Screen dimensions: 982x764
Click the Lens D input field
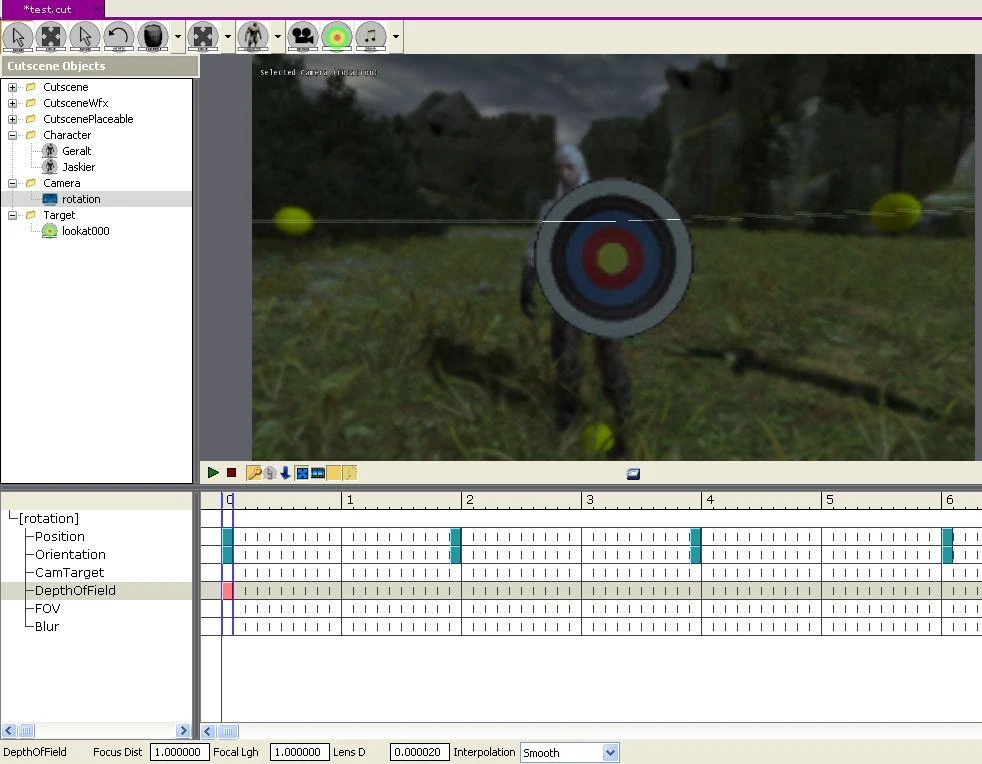(x=420, y=752)
